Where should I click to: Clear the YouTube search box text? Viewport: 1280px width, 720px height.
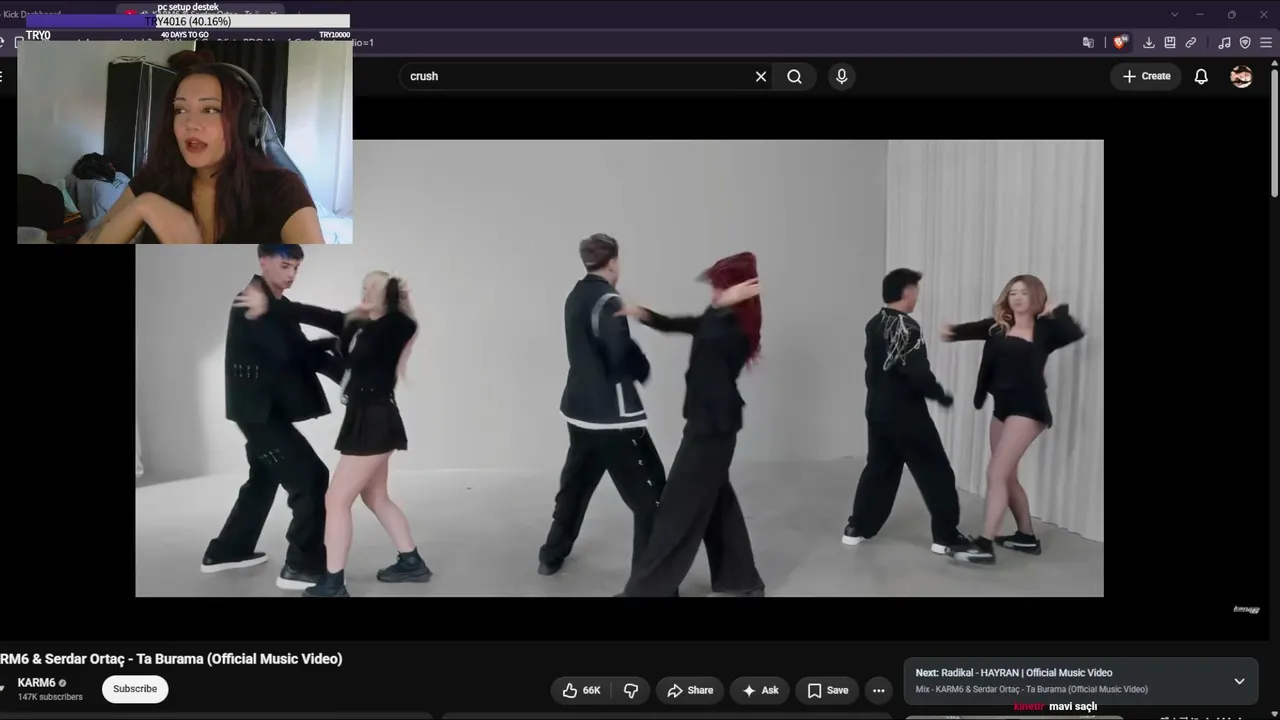(x=761, y=76)
